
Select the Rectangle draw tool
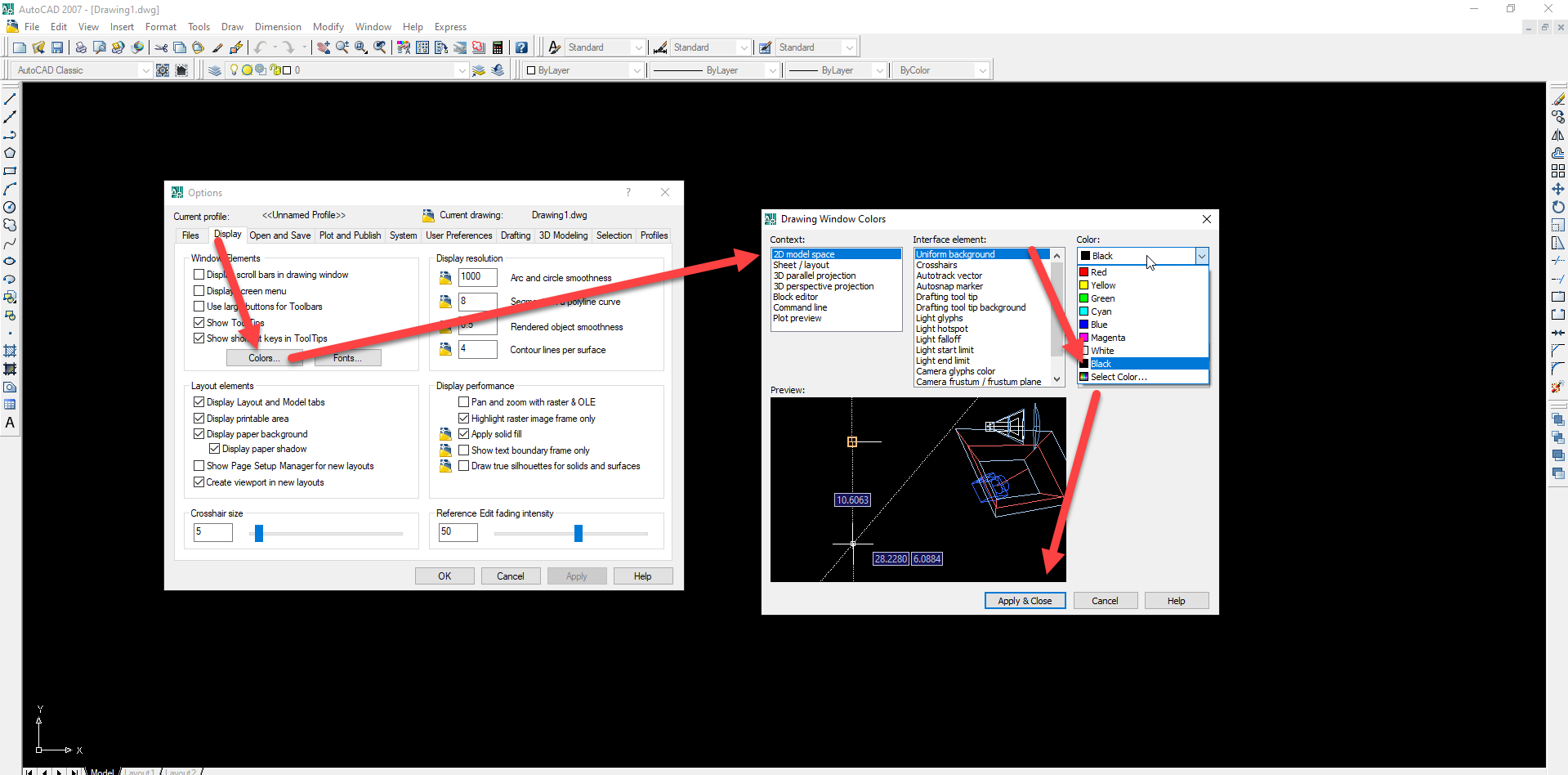pyautogui.click(x=10, y=171)
